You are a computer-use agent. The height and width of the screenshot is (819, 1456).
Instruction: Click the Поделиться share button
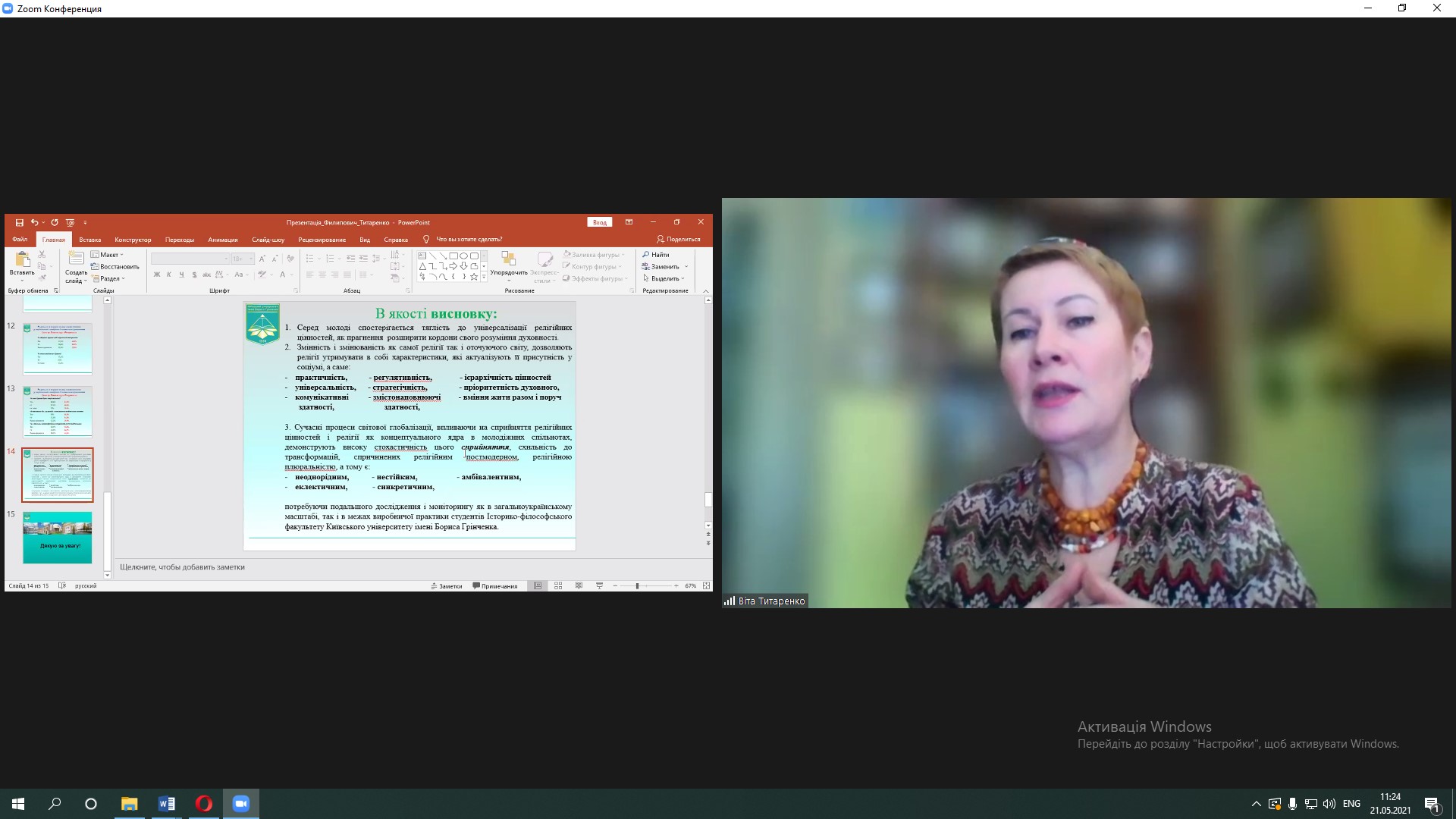click(x=679, y=239)
